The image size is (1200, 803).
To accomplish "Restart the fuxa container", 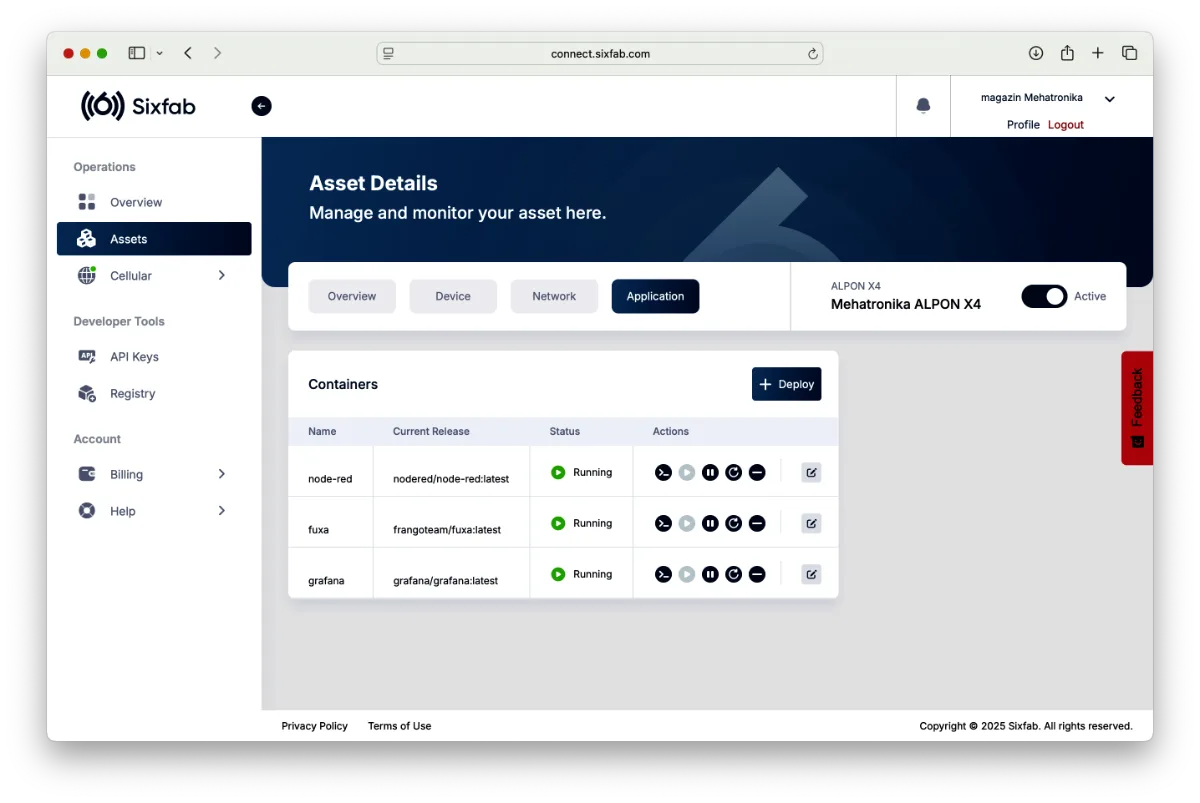I will [733, 523].
